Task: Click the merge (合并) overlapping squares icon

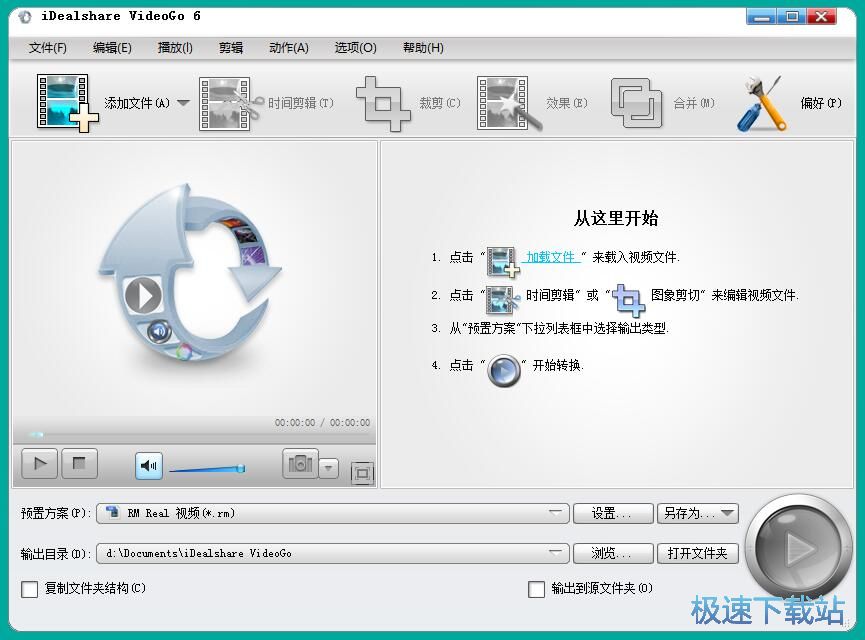Action: (636, 103)
